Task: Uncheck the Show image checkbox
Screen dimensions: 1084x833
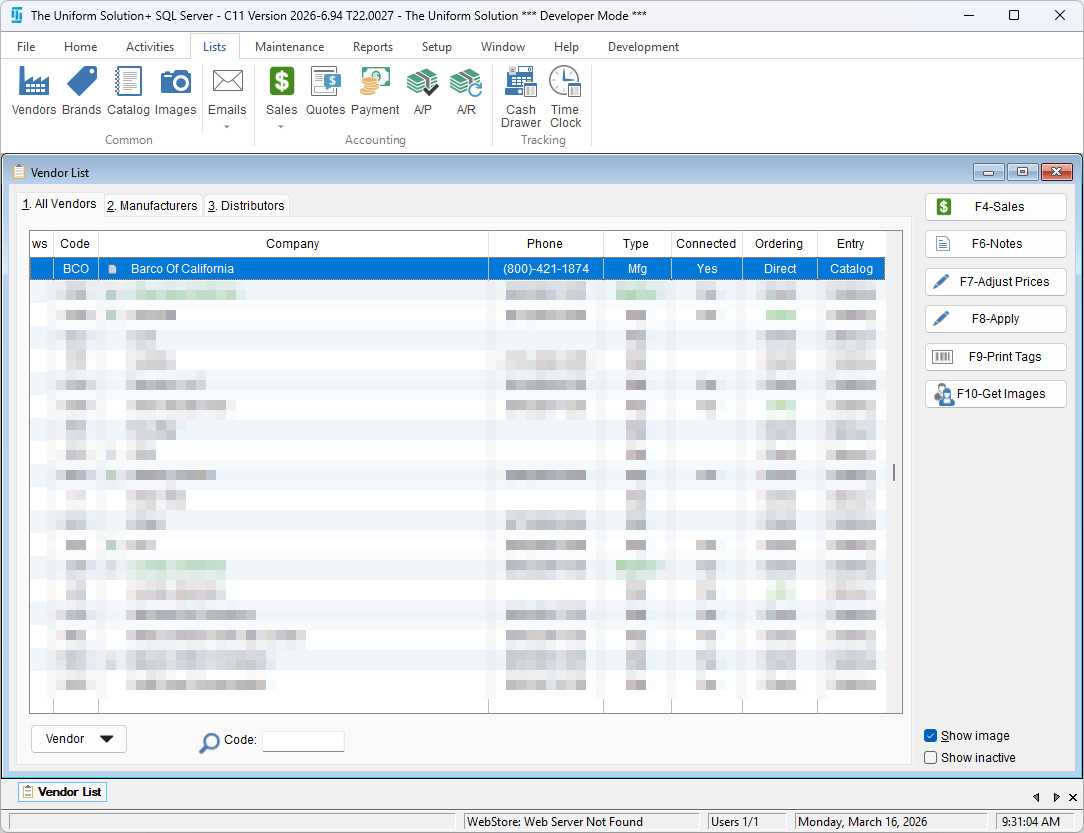Action: coord(931,736)
